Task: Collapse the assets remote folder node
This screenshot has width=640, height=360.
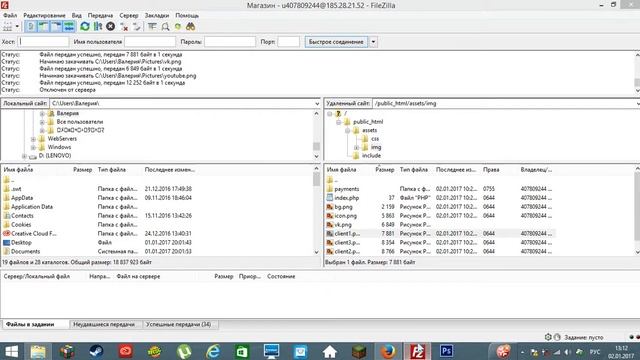Action: click(x=347, y=131)
